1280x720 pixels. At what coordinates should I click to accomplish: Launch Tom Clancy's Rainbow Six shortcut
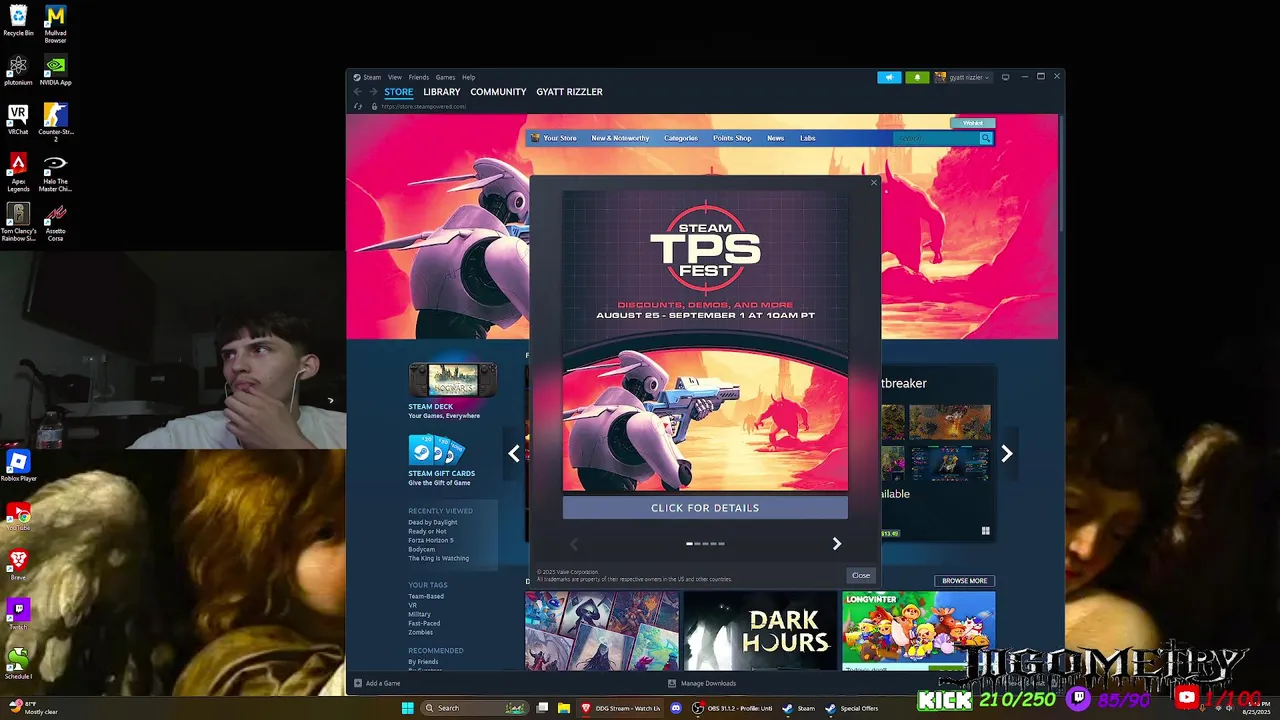(18, 222)
